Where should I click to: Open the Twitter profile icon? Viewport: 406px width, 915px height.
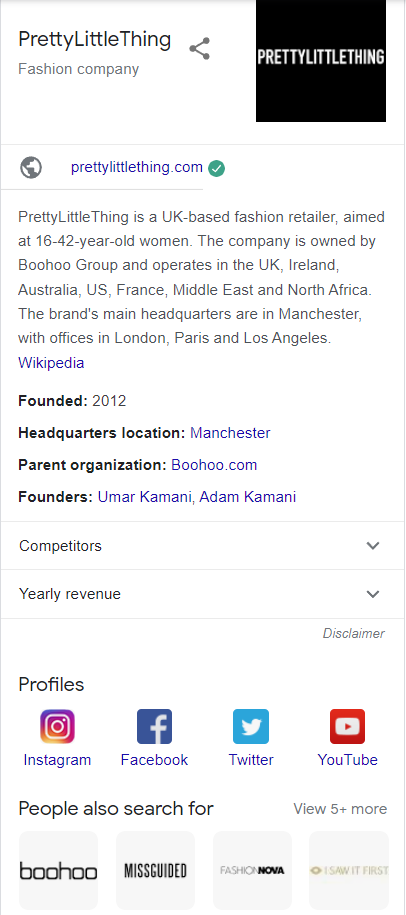[x=251, y=727]
